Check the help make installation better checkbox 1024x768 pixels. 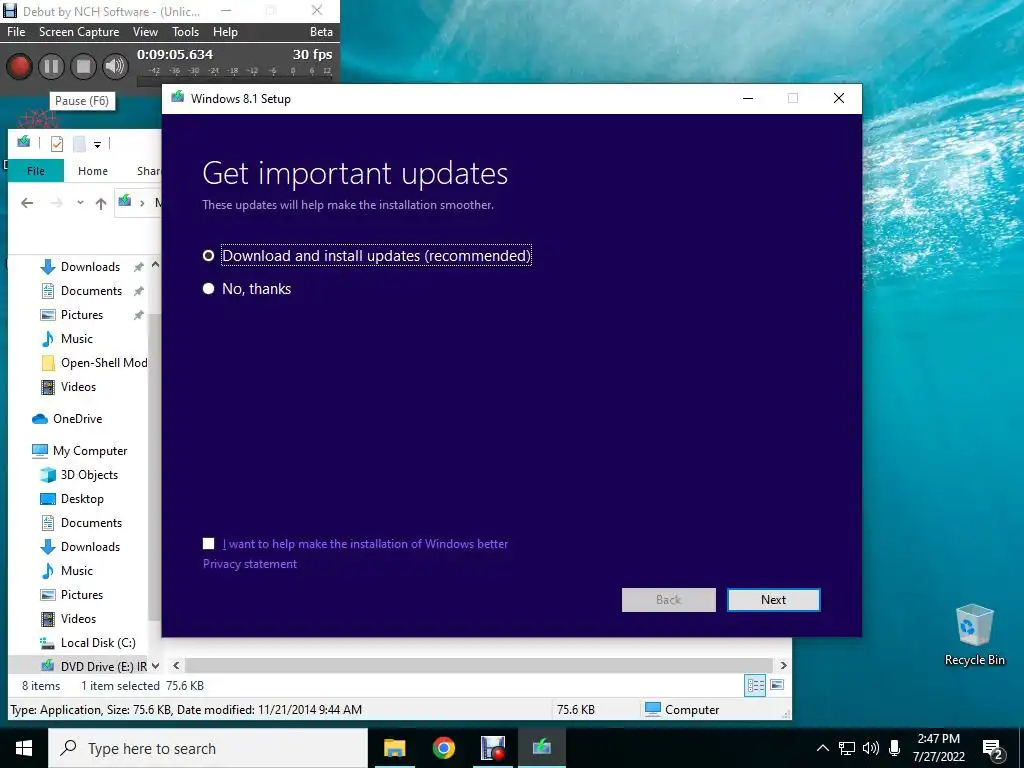point(208,543)
